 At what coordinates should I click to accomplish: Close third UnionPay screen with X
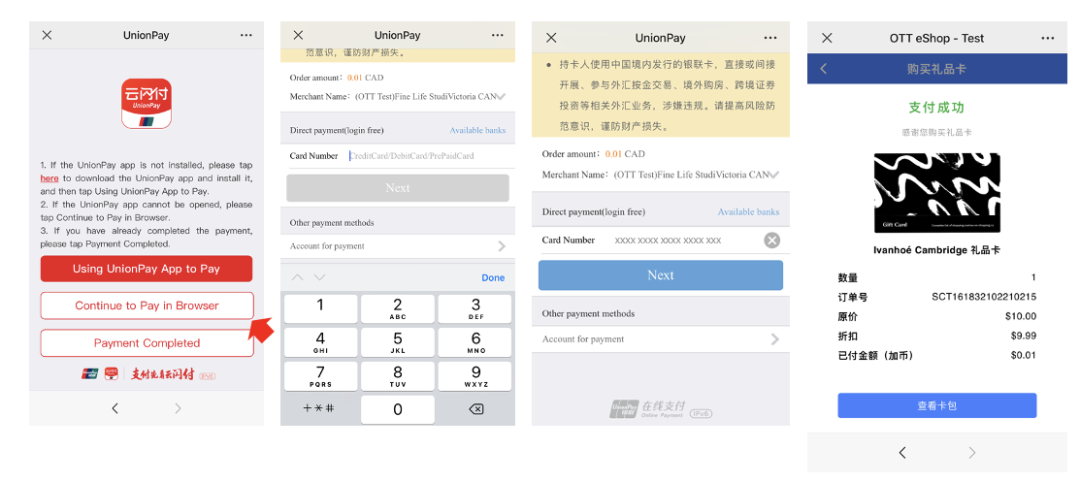pyautogui.click(x=551, y=38)
